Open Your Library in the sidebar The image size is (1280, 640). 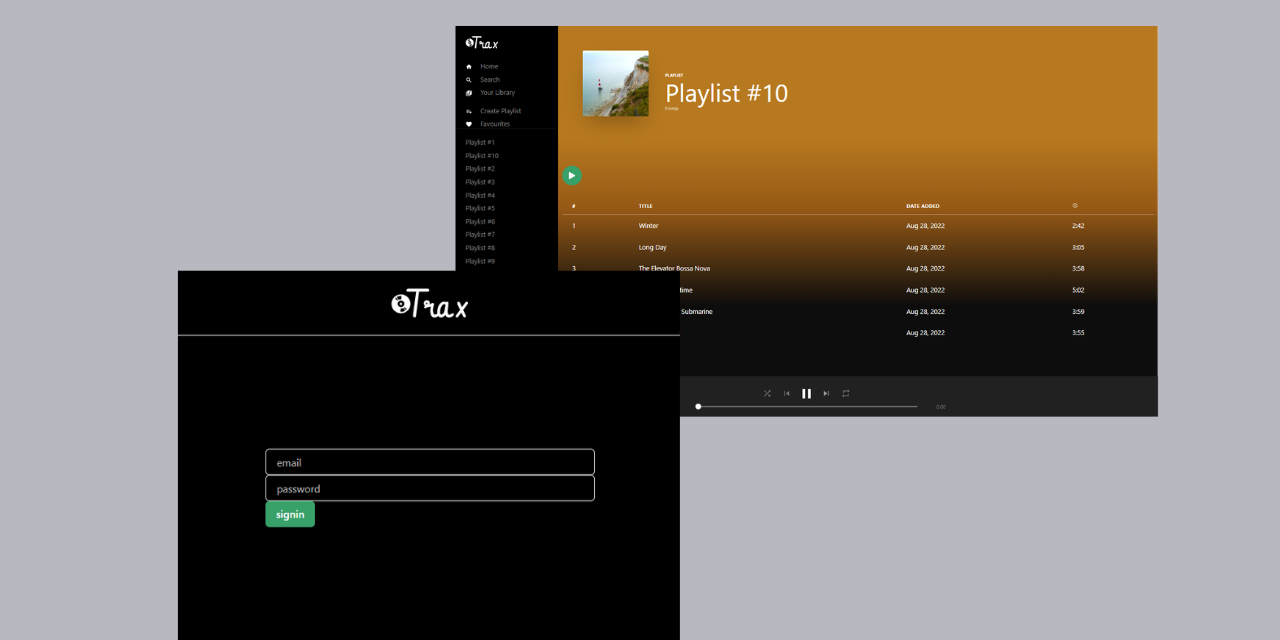point(497,92)
